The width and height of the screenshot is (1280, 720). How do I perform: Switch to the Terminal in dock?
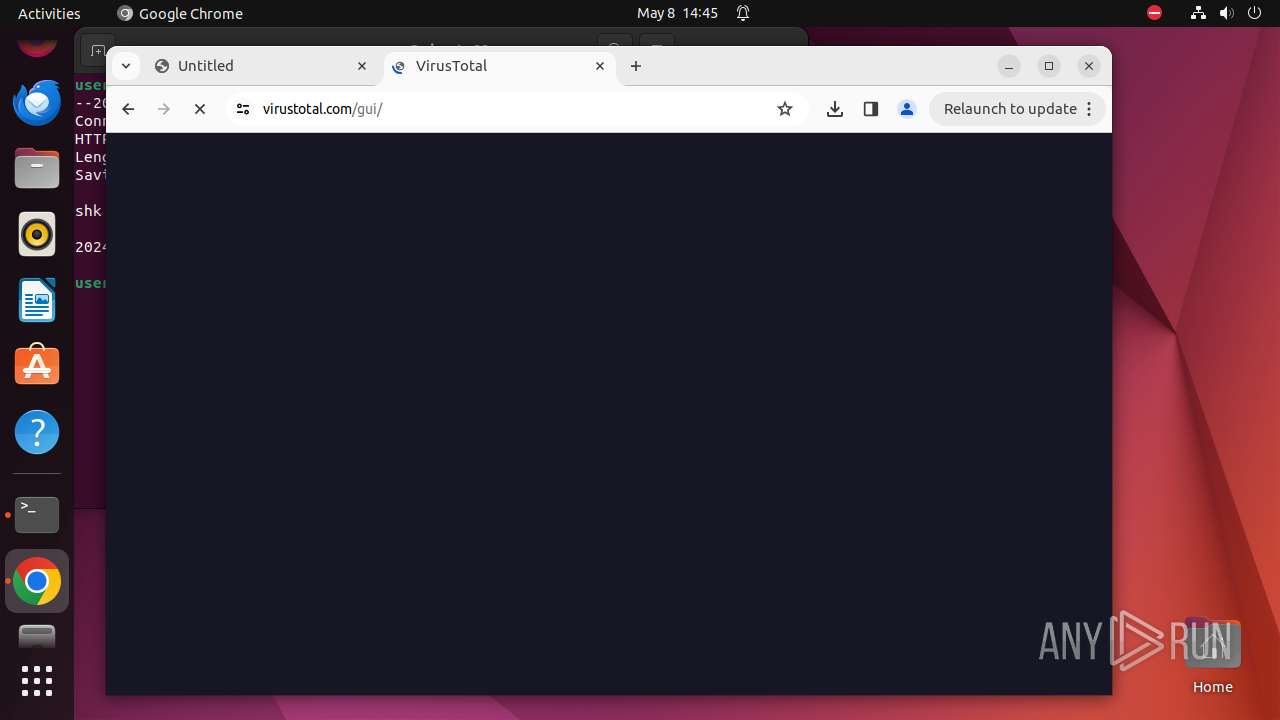[37, 515]
